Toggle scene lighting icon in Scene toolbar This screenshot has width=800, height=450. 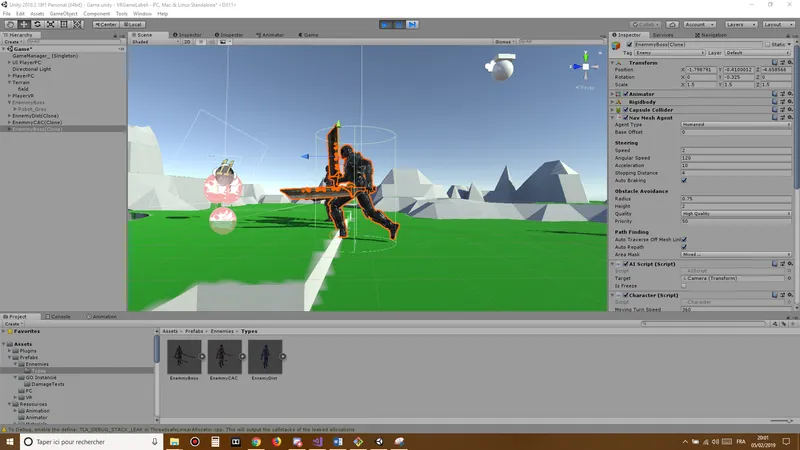(x=201, y=42)
